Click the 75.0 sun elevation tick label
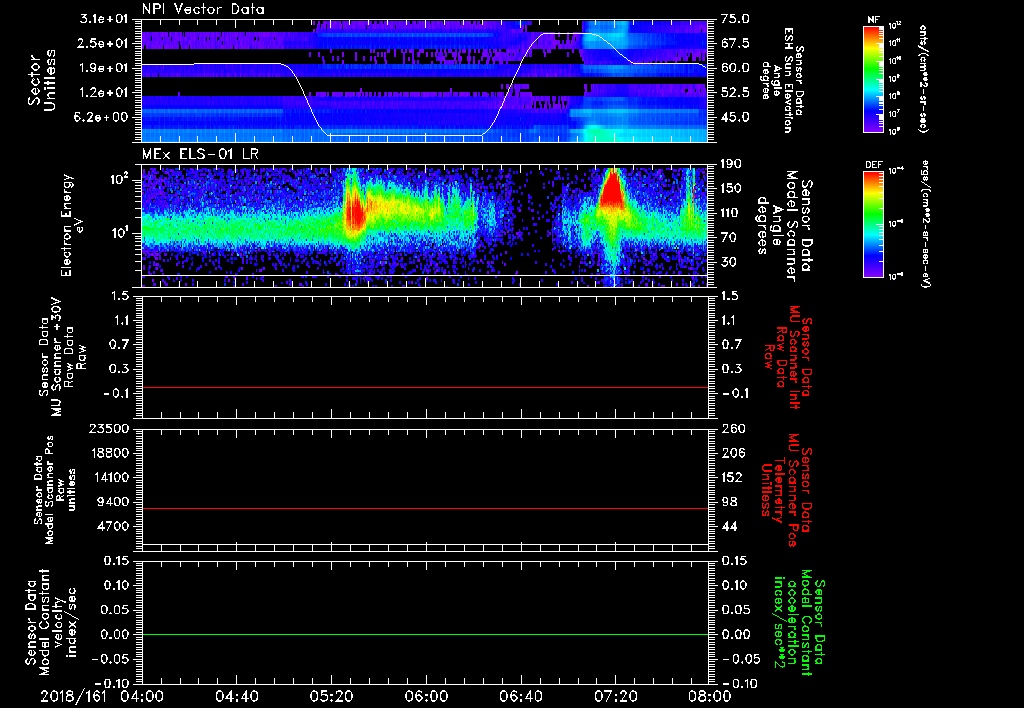This screenshot has height=708, width=1024. coord(735,19)
